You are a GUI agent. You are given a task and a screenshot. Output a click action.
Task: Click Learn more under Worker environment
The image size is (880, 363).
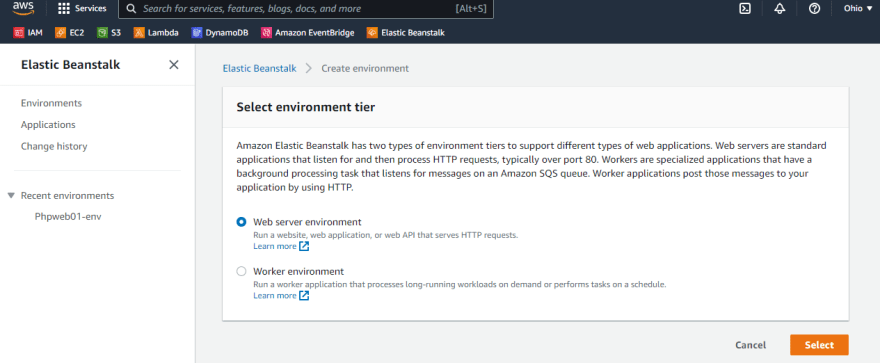pyautogui.click(x=274, y=296)
